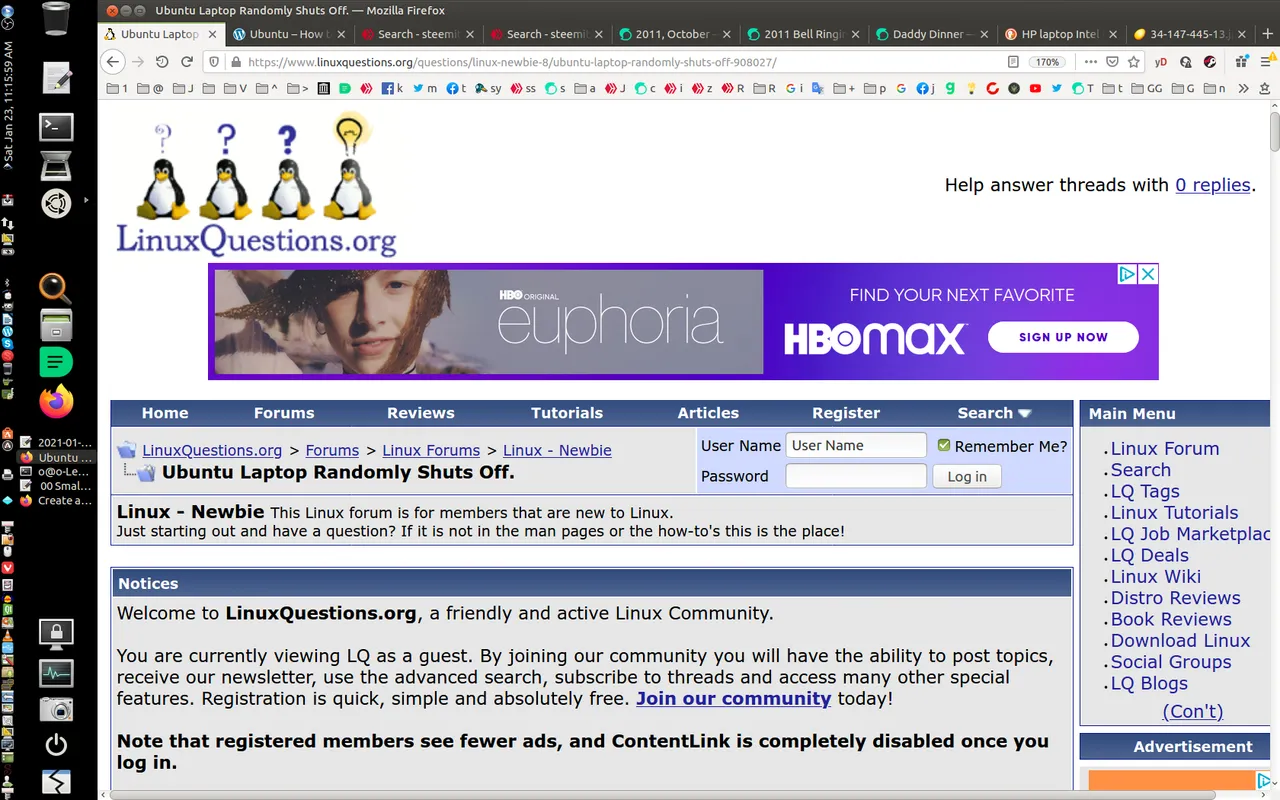Launch the green notes app in the dock

click(x=56, y=361)
